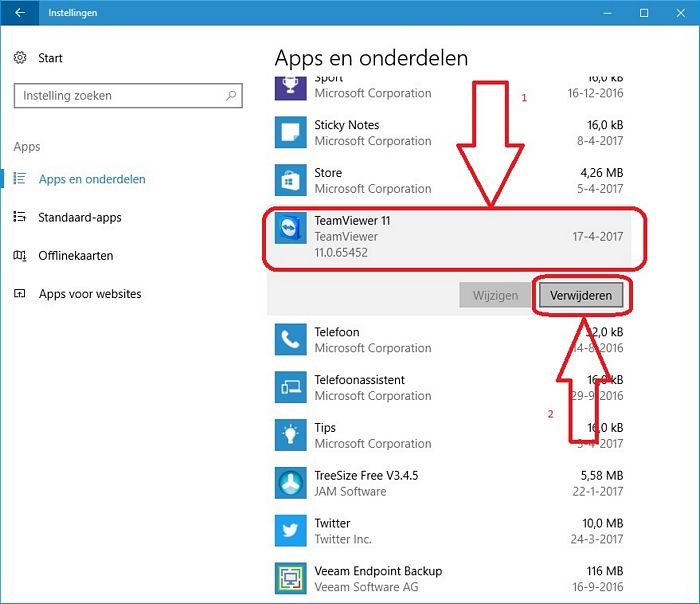Image resolution: width=700 pixels, height=604 pixels.
Task: Focus the 'Instelling zoeken' search field
Action: (x=128, y=96)
